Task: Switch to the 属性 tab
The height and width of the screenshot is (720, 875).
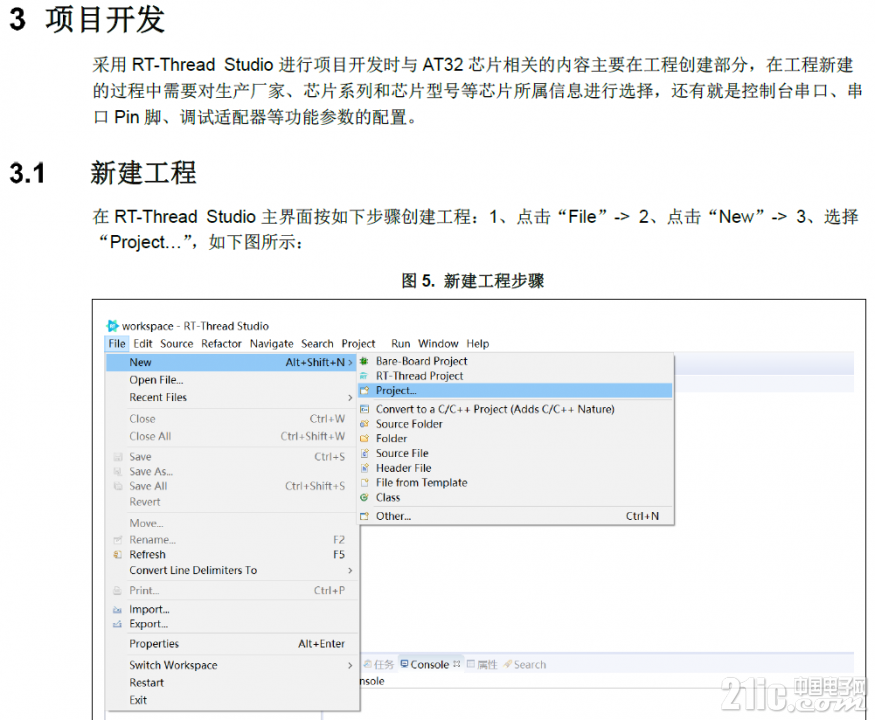Action: [482, 664]
